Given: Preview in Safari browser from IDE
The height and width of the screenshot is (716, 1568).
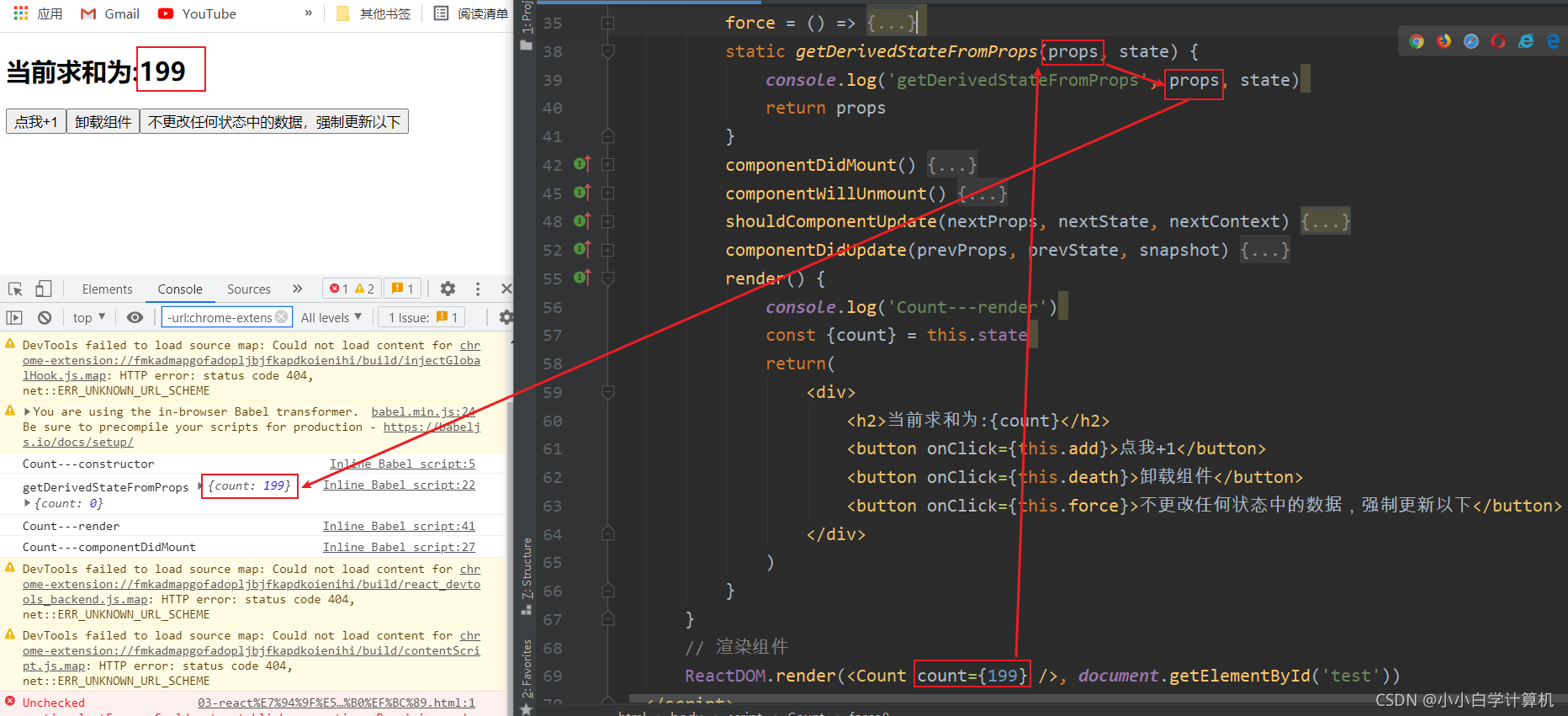Looking at the screenshot, I should tap(1471, 41).
